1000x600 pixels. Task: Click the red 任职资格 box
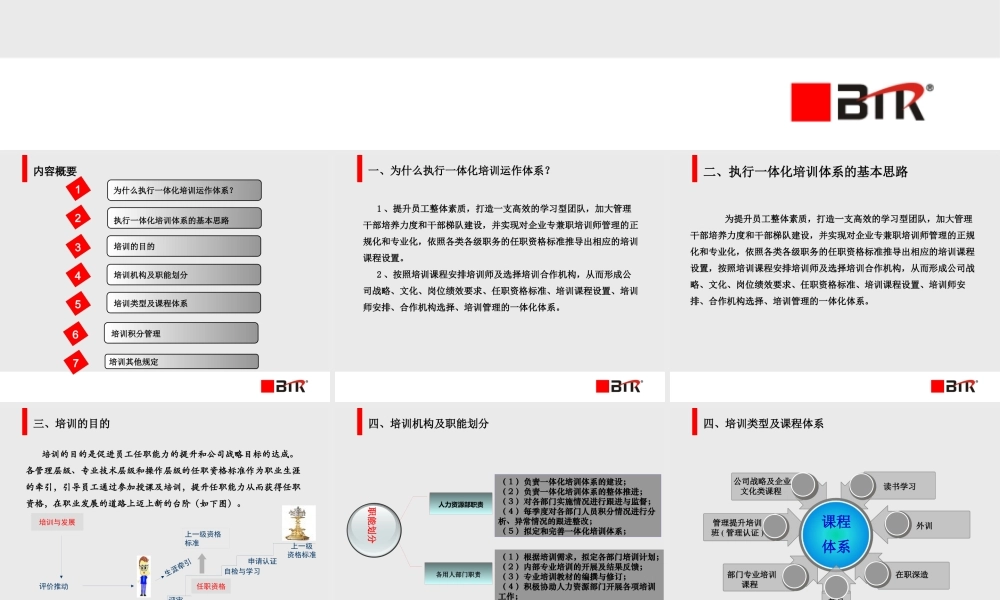click(x=211, y=586)
